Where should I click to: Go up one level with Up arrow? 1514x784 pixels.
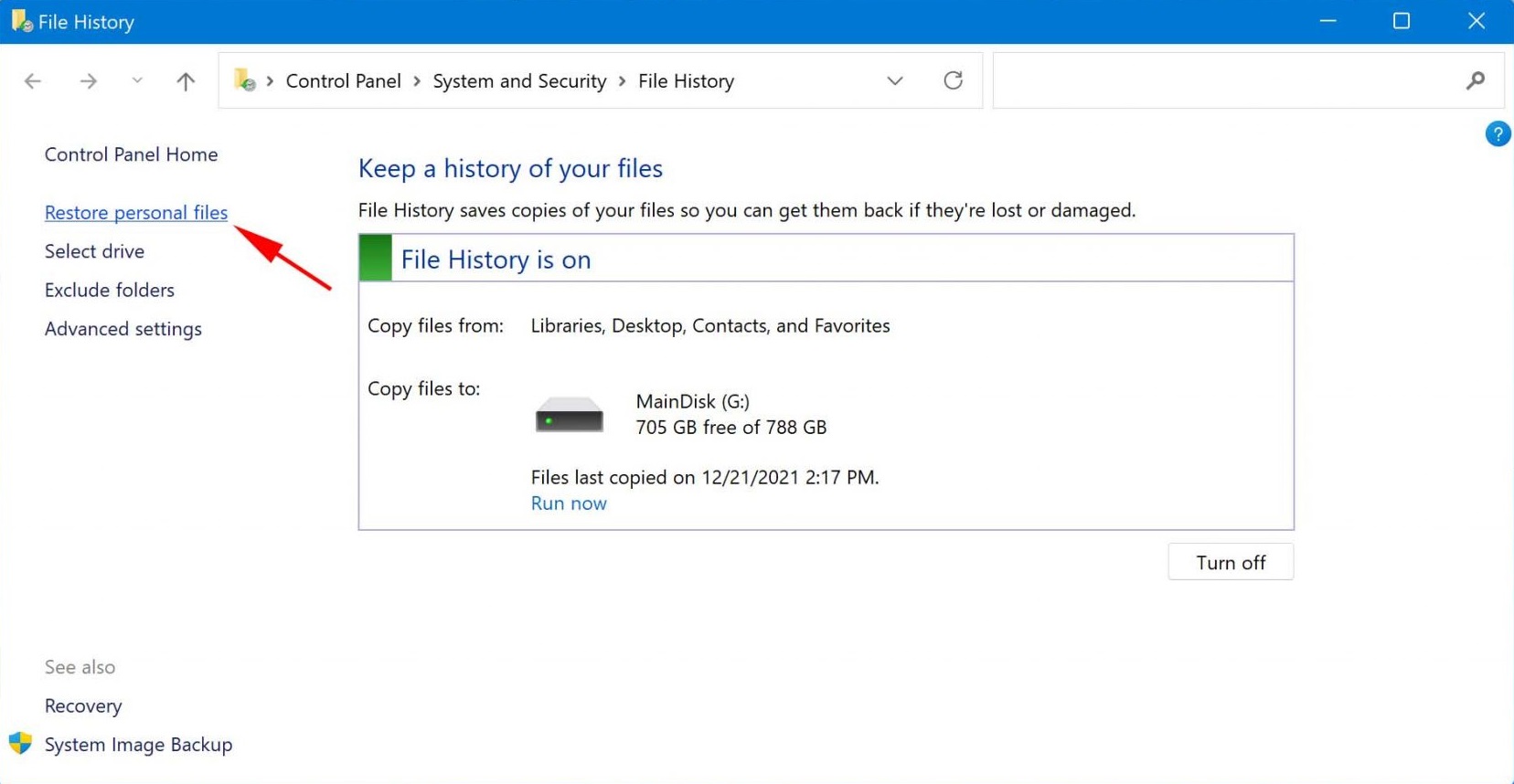click(x=186, y=81)
